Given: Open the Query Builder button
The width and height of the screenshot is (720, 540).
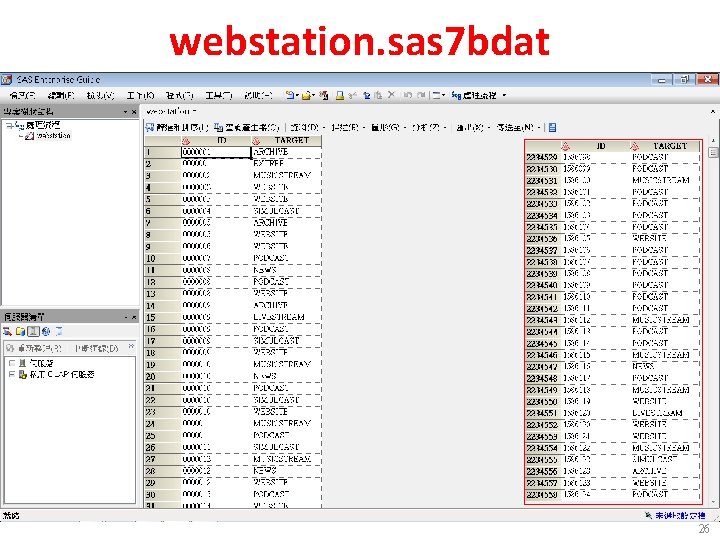Looking at the screenshot, I should pos(247,127).
